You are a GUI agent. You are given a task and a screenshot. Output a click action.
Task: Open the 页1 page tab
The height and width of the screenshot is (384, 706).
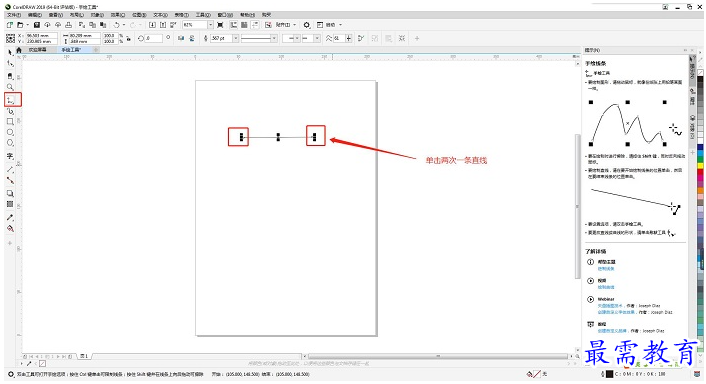84,356
